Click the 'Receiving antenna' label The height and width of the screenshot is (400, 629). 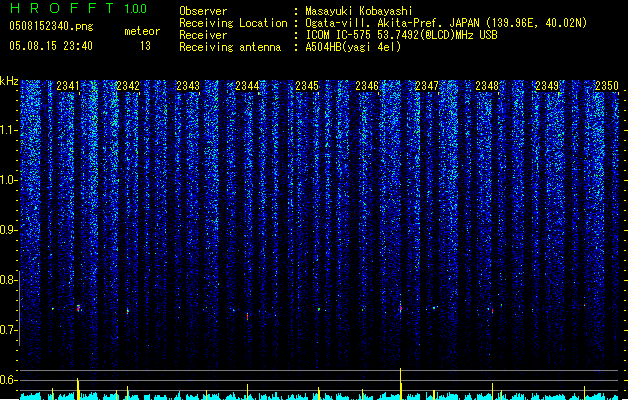230,47
